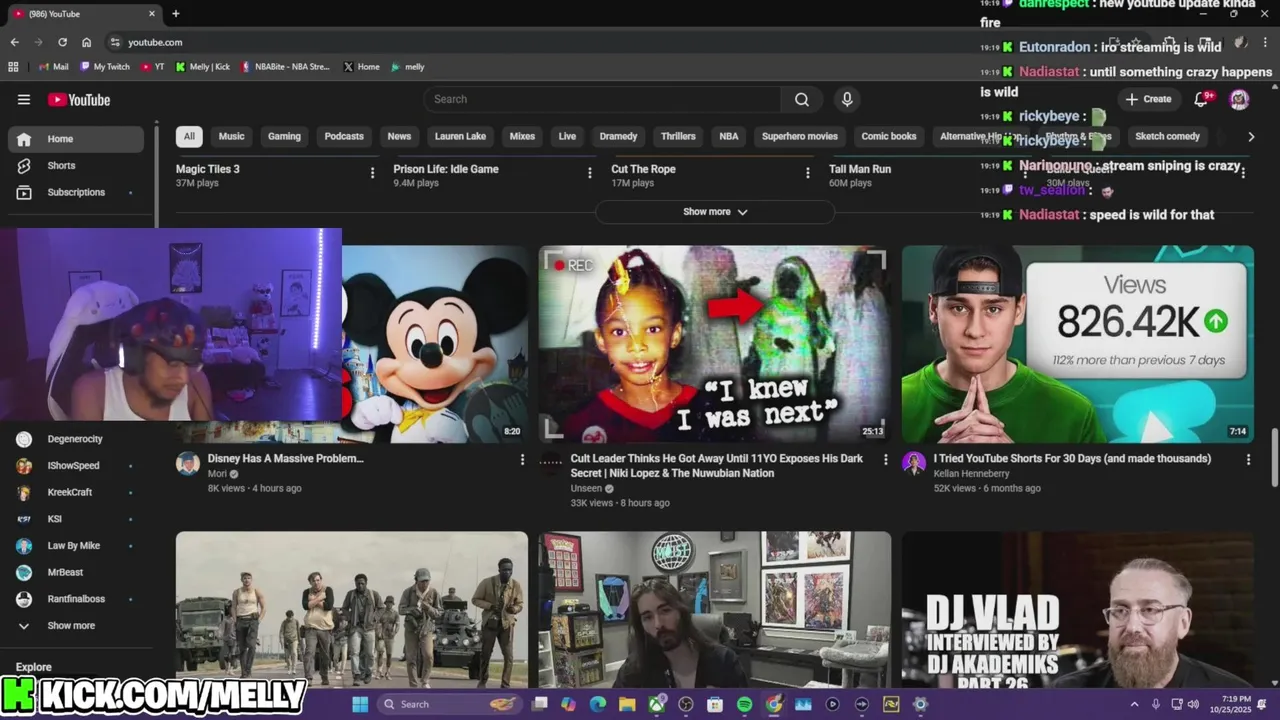This screenshot has width=1280, height=720.
Task: Open the My Twitch bookmark
Action: 105,67
